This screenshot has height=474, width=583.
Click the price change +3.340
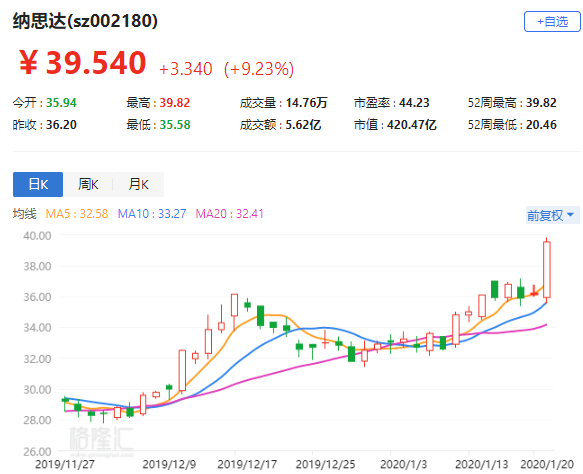[x=186, y=69]
